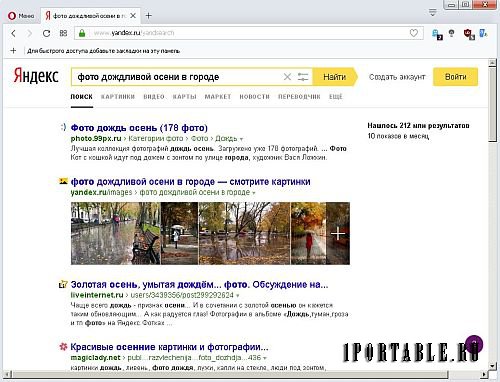This screenshot has height=382, width=500.
Task: Select the Поиск tab
Action: pyautogui.click(x=81, y=97)
